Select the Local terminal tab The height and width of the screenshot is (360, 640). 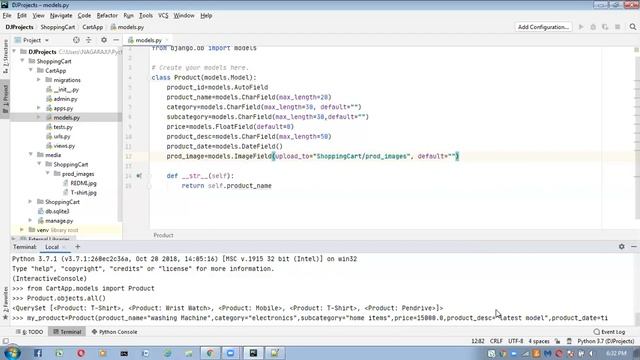pyautogui.click(x=52, y=247)
